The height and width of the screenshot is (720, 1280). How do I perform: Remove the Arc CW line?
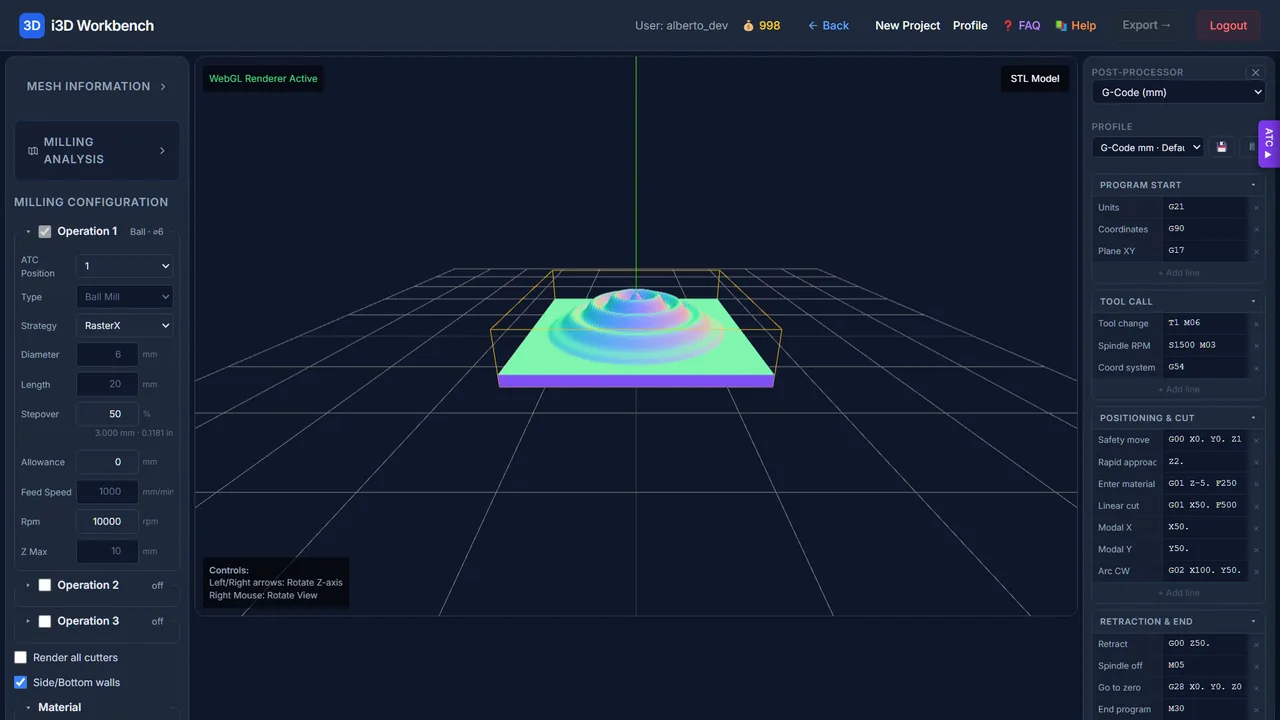tap(1257, 571)
